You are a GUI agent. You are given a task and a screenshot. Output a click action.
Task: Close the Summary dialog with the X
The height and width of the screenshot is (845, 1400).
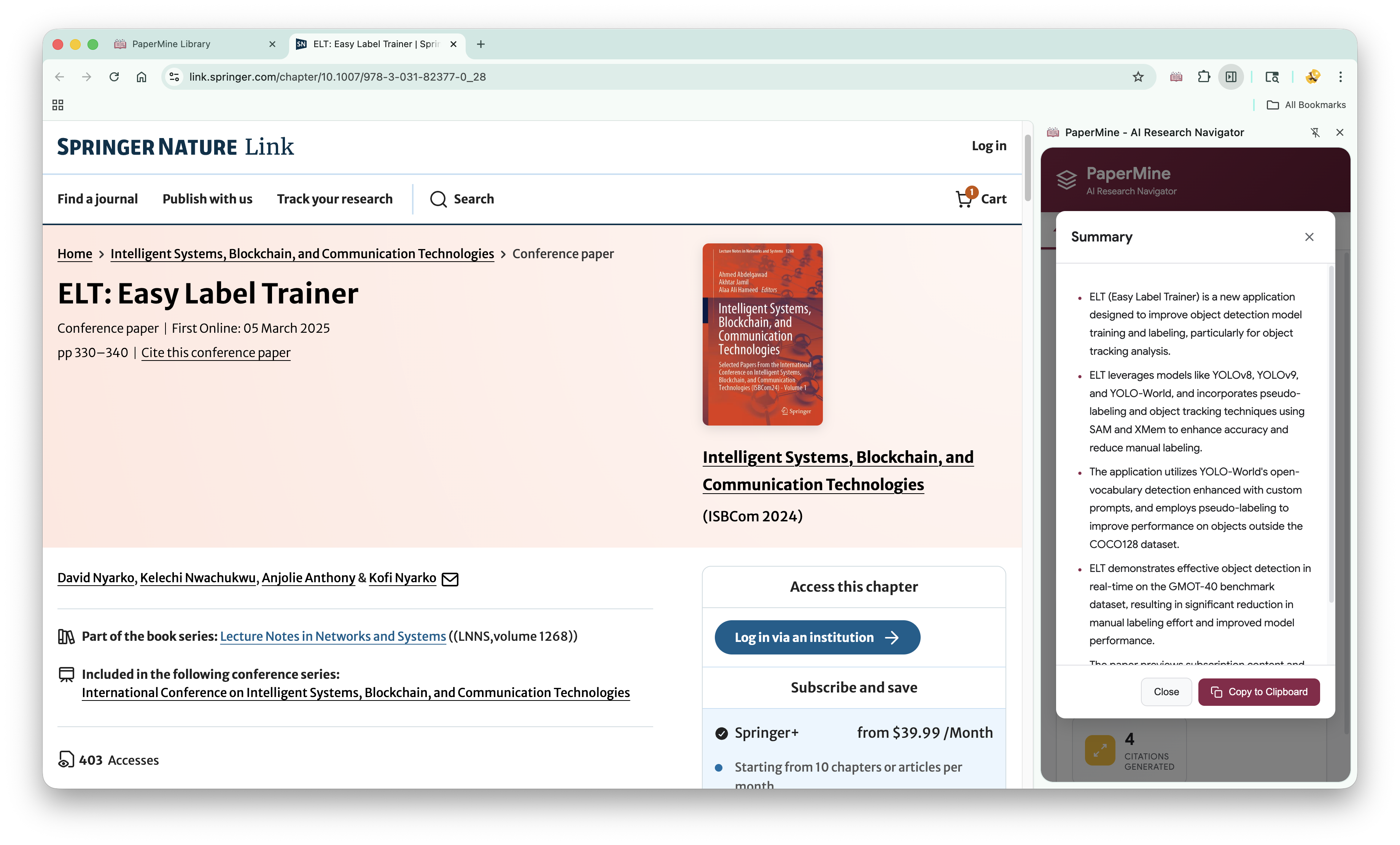(x=1309, y=237)
